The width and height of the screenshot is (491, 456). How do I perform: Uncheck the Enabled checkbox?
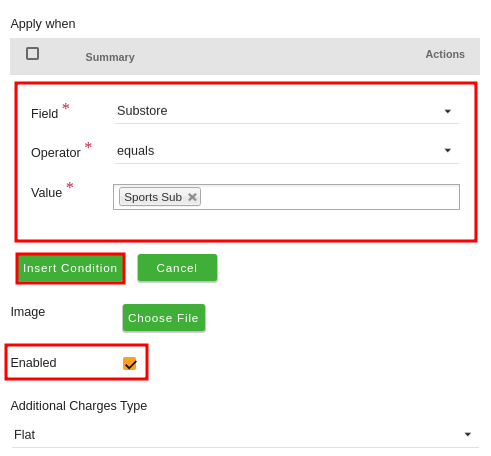[x=130, y=363]
